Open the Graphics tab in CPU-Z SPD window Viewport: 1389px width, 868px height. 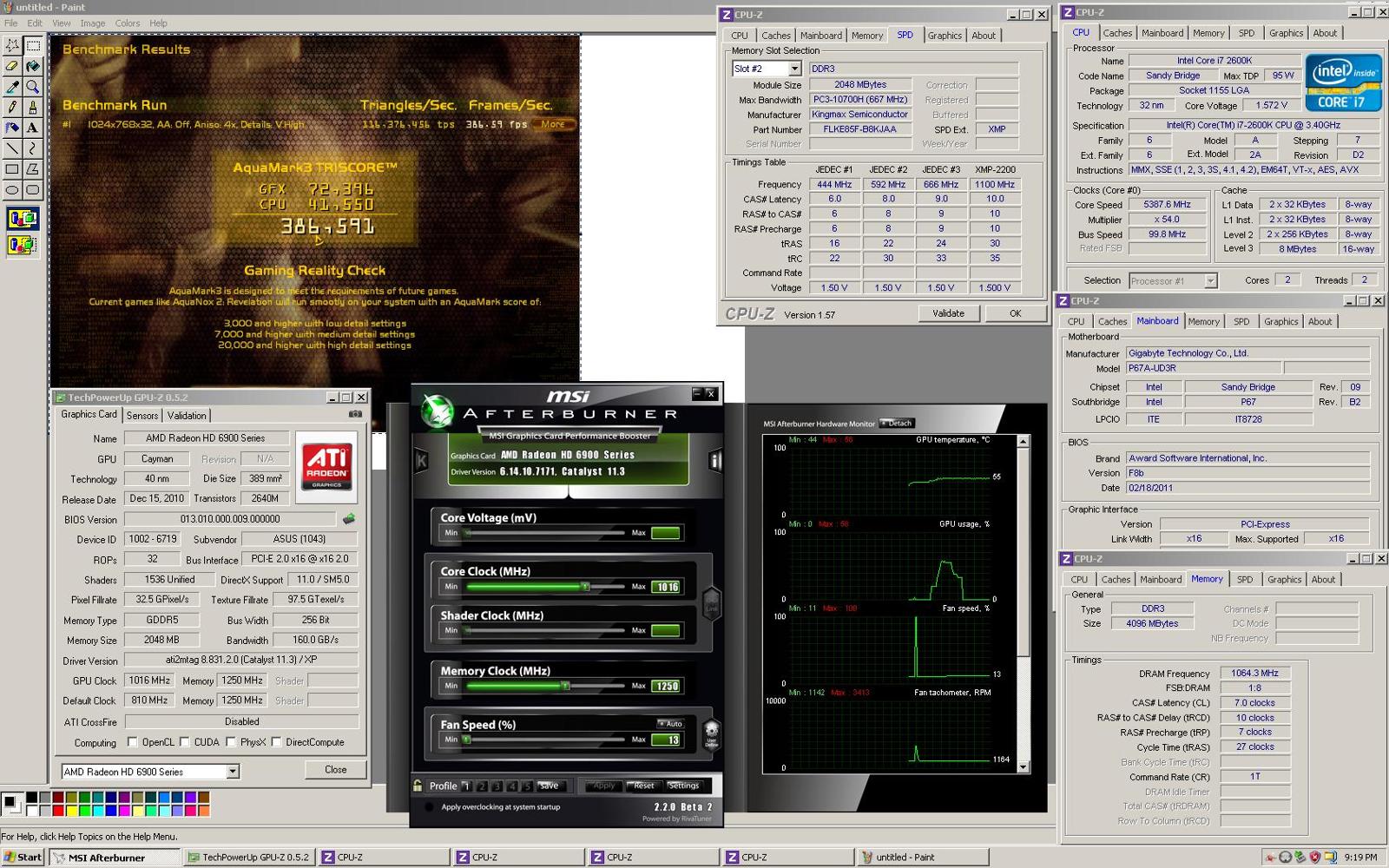(x=945, y=36)
